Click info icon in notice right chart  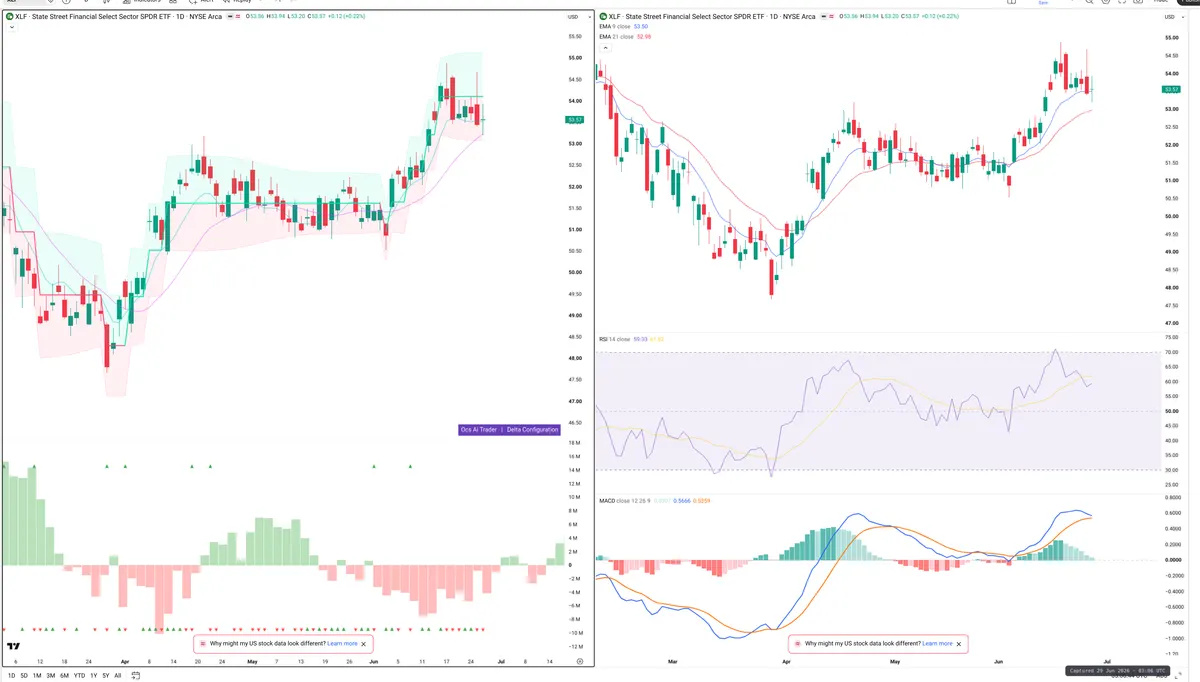coord(797,644)
